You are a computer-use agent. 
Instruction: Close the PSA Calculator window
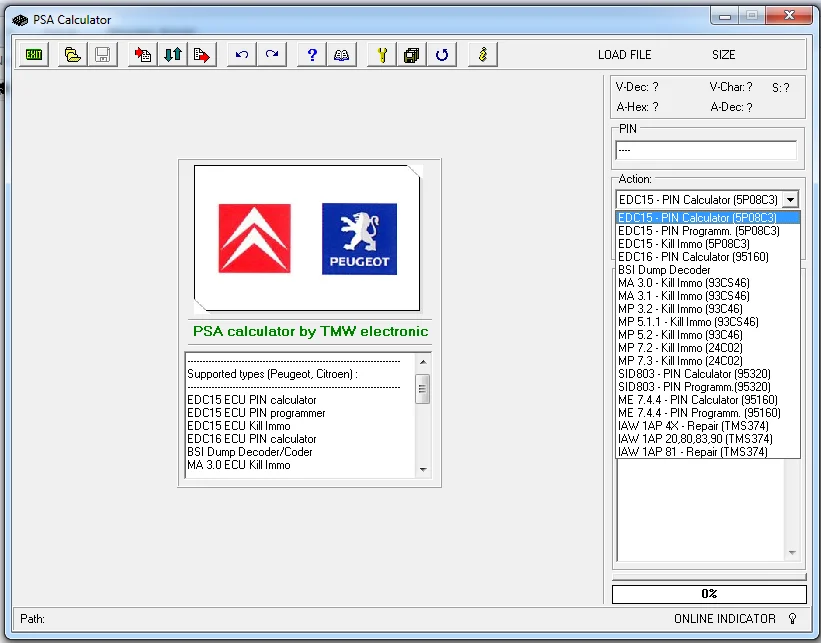click(x=789, y=16)
